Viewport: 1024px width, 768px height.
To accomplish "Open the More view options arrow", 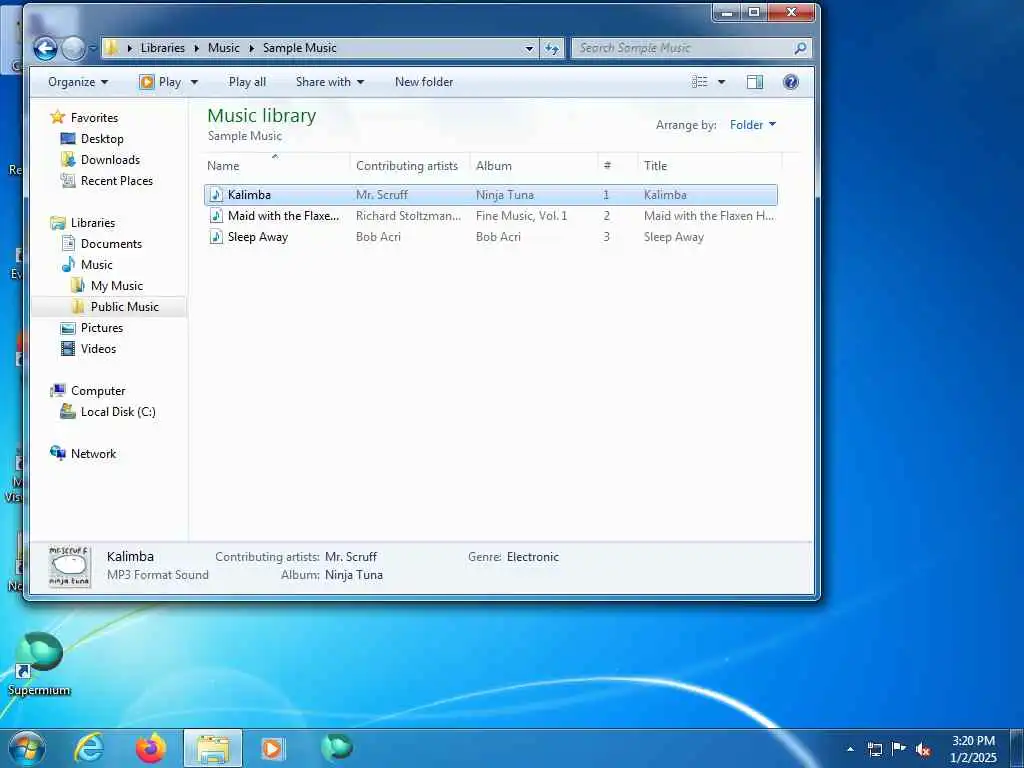I will point(722,82).
